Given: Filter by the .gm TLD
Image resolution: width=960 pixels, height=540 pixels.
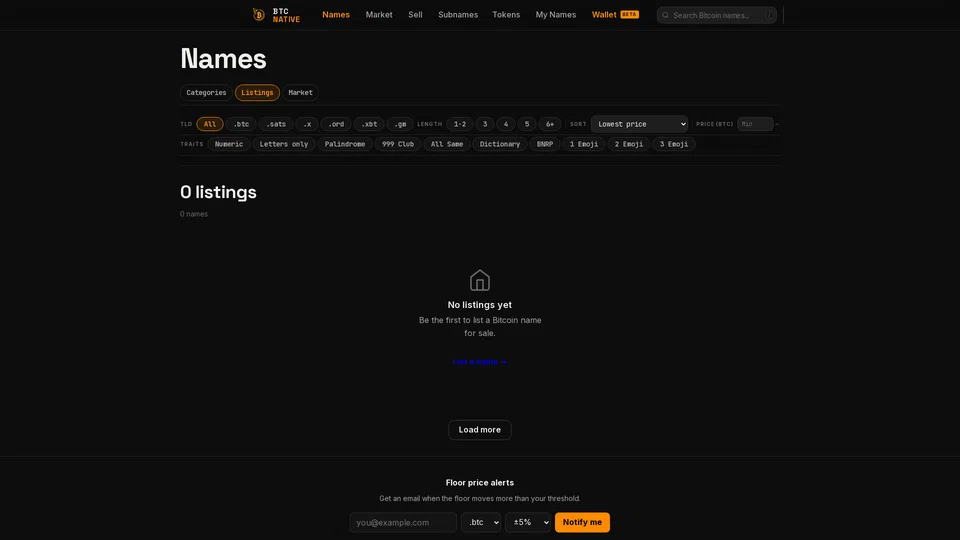Looking at the screenshot, I should pyautogui.click(x=400, y=124).
